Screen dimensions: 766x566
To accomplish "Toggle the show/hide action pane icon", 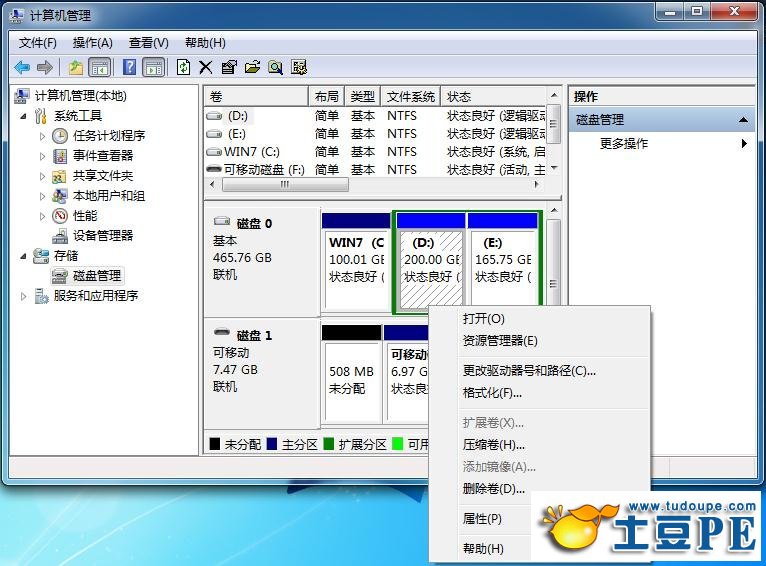I will coord(153,67).
